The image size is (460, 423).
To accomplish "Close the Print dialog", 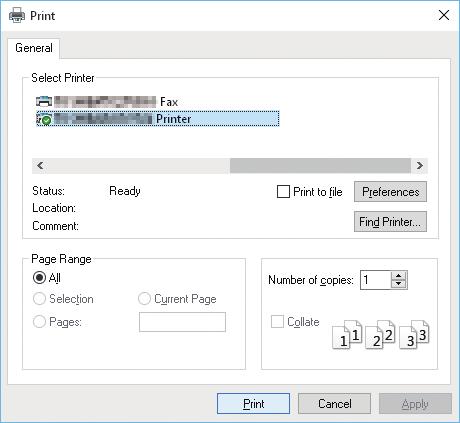I will point(444,15).
